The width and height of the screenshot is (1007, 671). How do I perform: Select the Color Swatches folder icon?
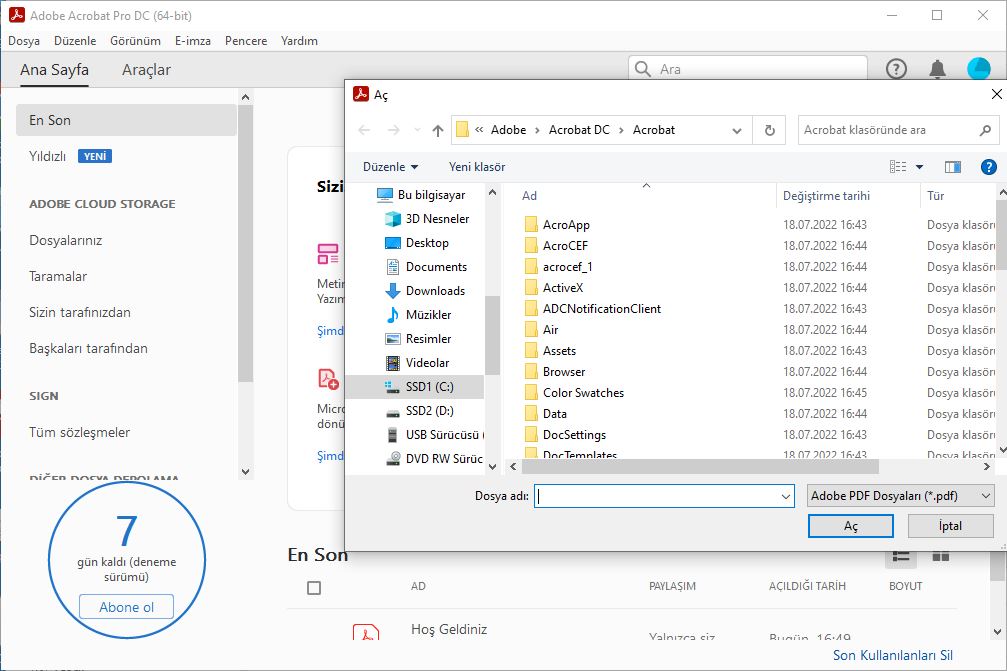(x=531, y=392)
